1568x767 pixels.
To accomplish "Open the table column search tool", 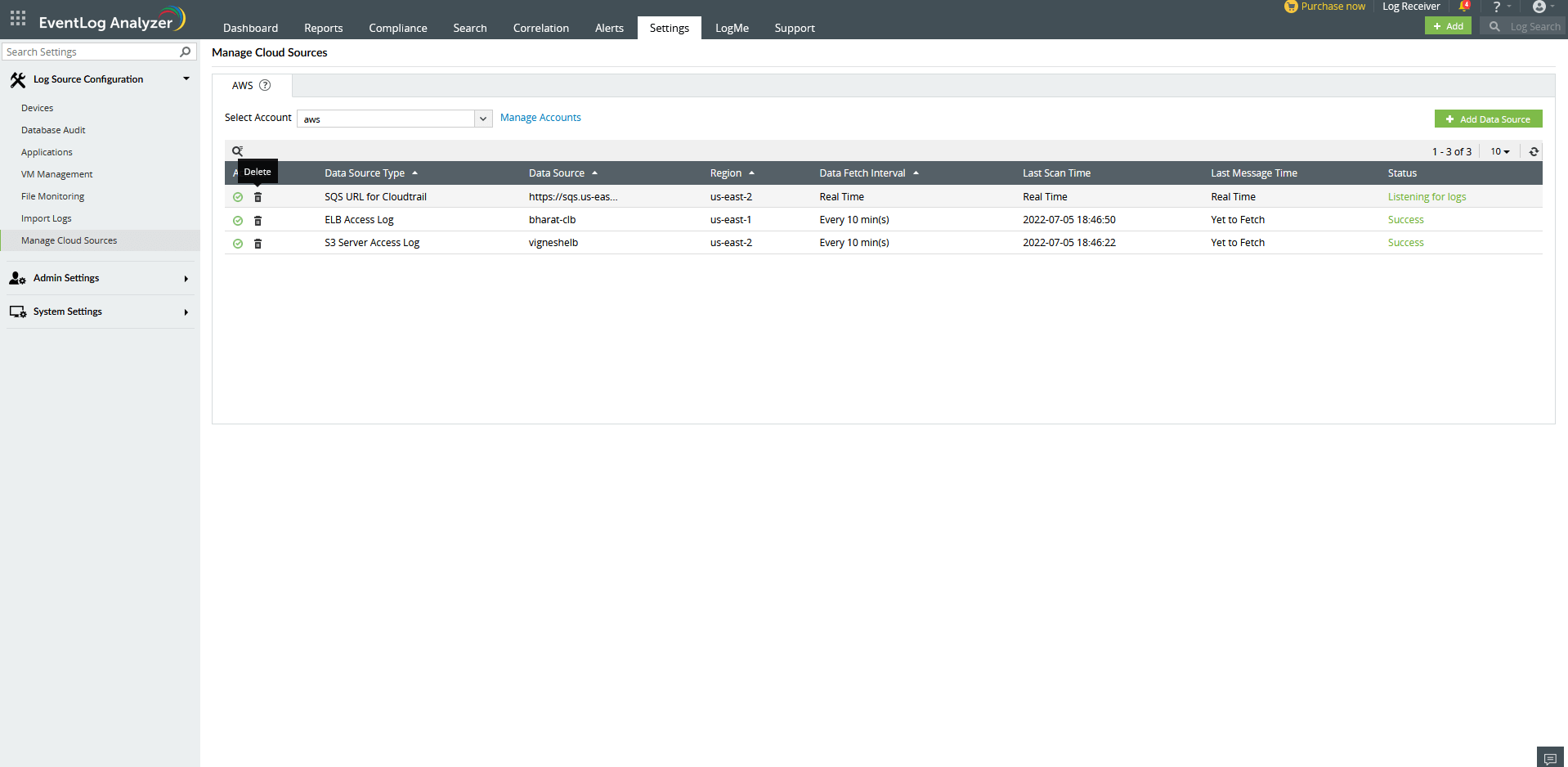I will pos(237,150).
